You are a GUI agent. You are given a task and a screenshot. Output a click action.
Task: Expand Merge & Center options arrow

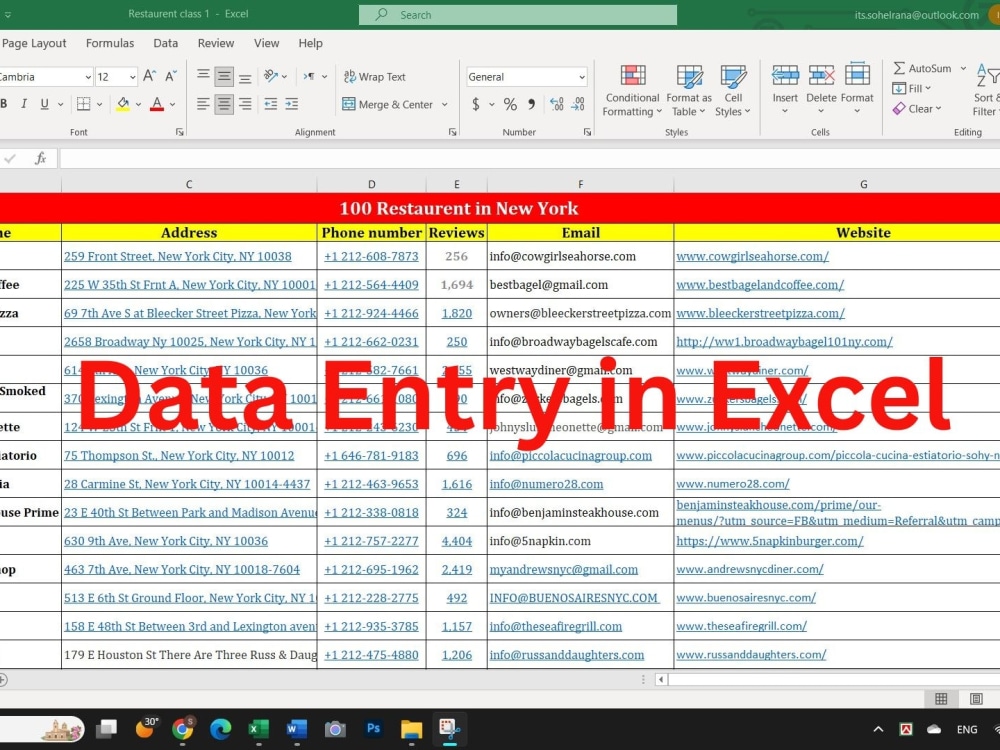tap(445, 104)
